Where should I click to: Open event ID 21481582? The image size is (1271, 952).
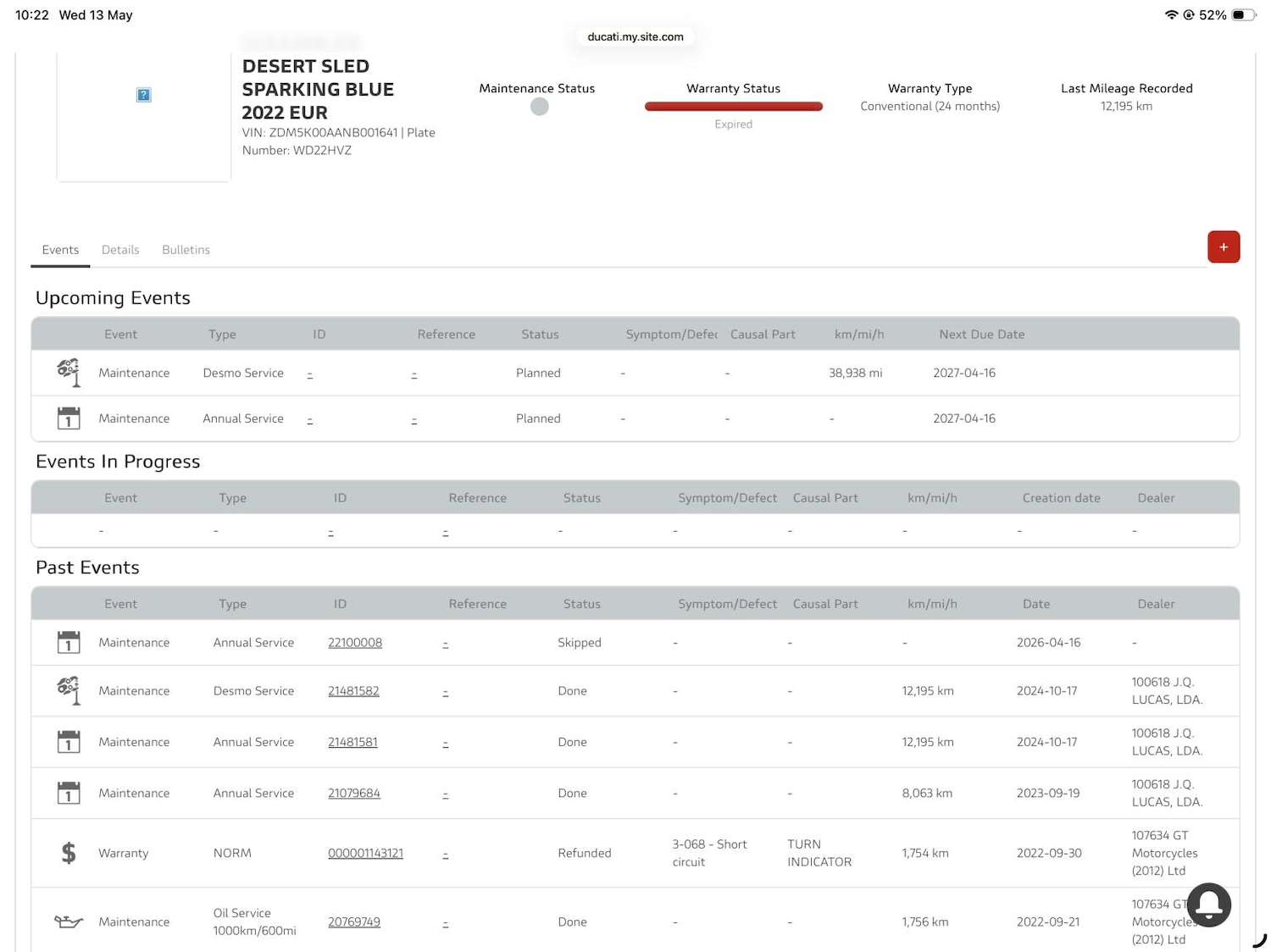click(353, 691)
